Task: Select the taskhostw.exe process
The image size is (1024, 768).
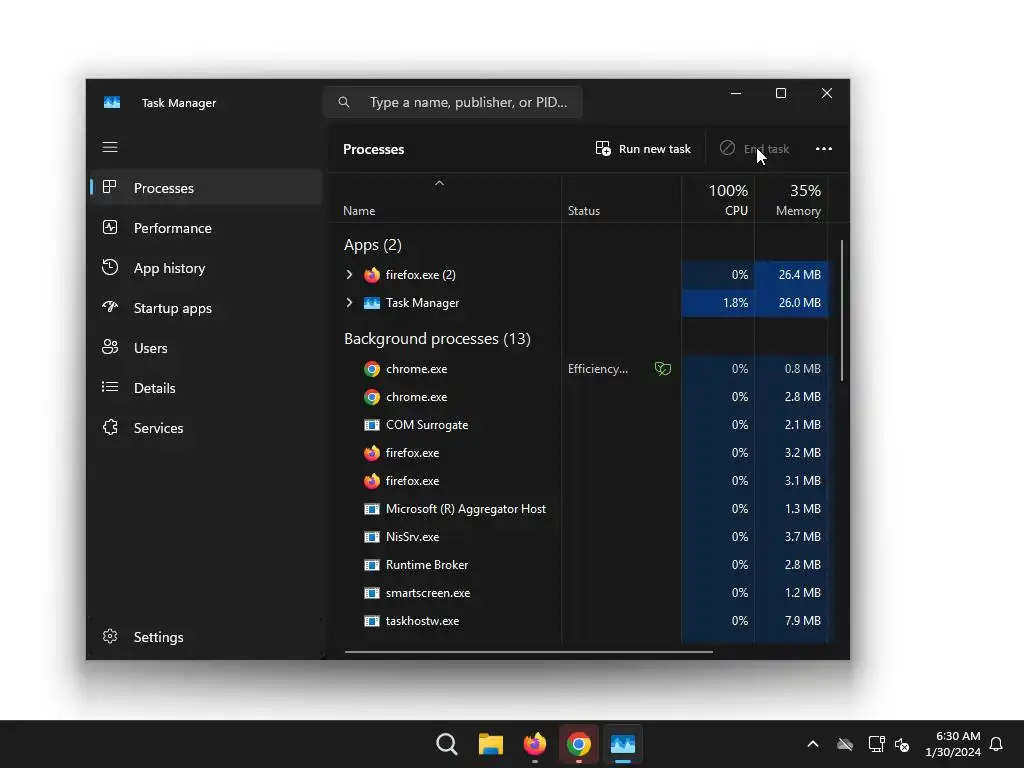Action: (x=586, y=621)
